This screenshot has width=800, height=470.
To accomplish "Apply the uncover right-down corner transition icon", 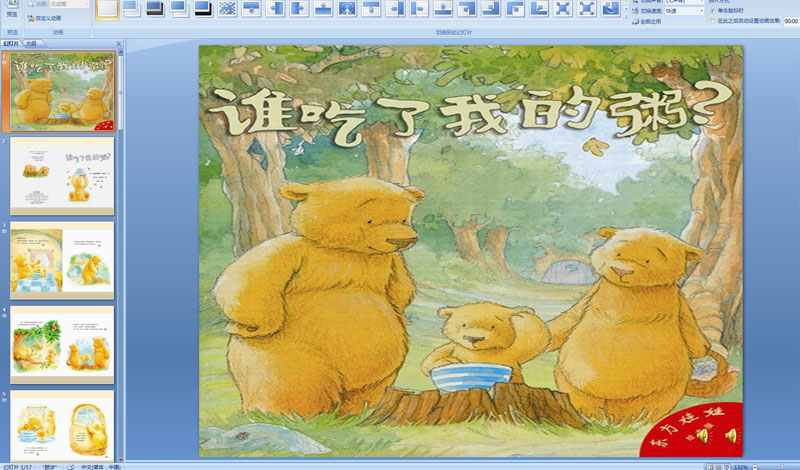I will [x=515, y=9].
